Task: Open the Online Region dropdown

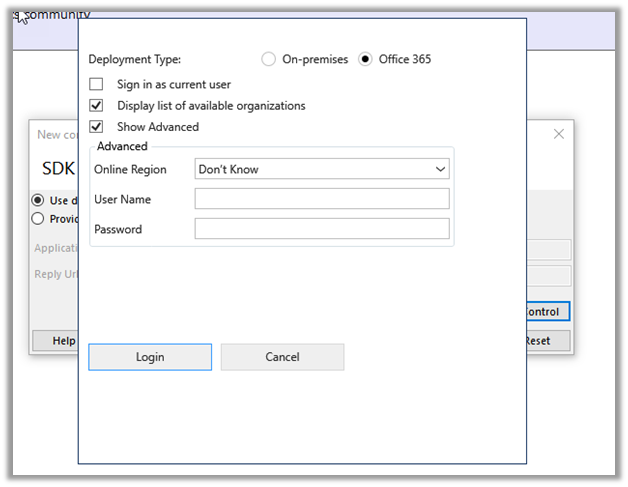Action: (321, 170)
